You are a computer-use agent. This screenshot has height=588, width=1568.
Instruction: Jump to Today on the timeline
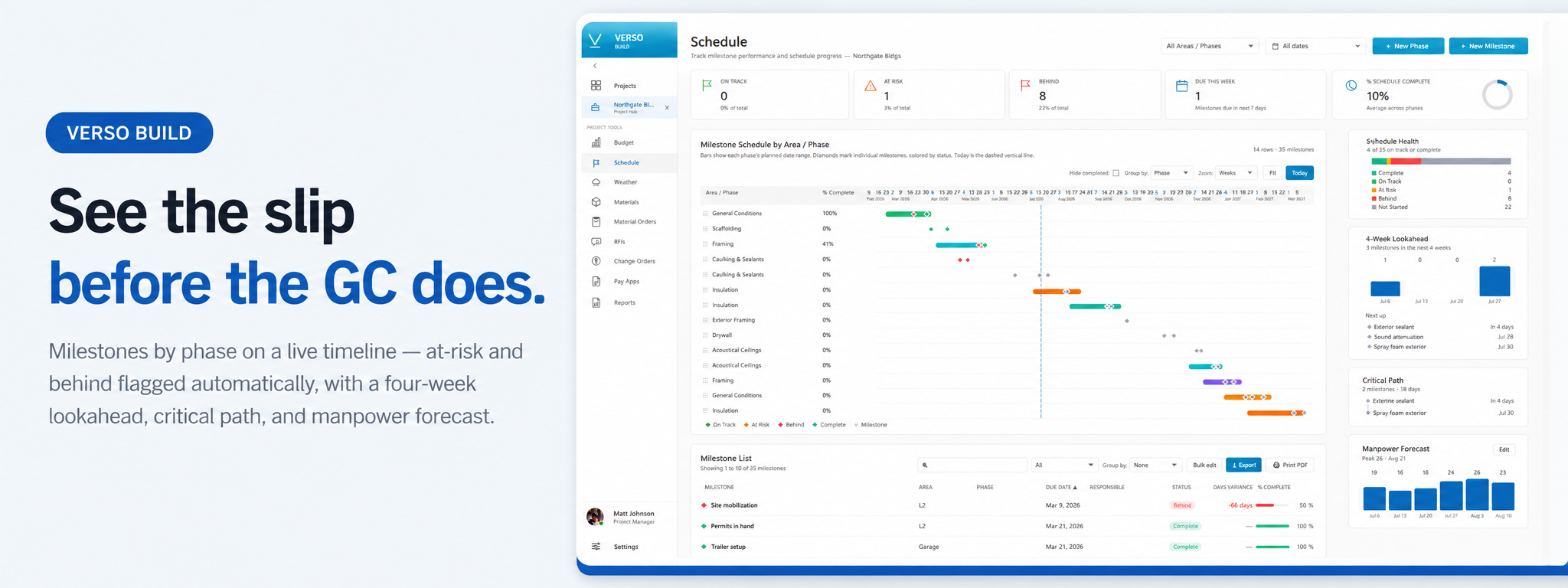click(1300, 173)
